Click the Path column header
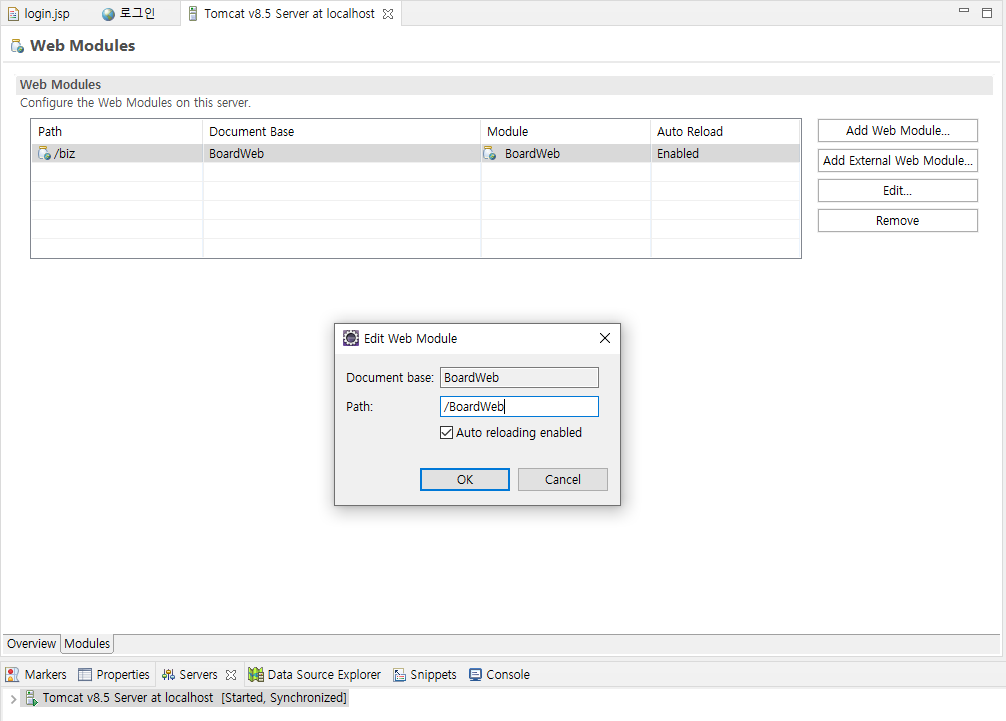This screenshot has width=1006, height=721. point(117,131)
